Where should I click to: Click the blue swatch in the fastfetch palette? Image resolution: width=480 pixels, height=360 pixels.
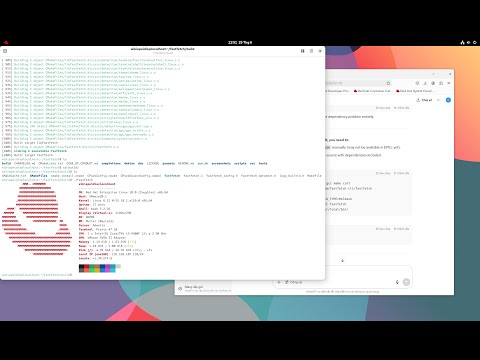tap(102, 268)
